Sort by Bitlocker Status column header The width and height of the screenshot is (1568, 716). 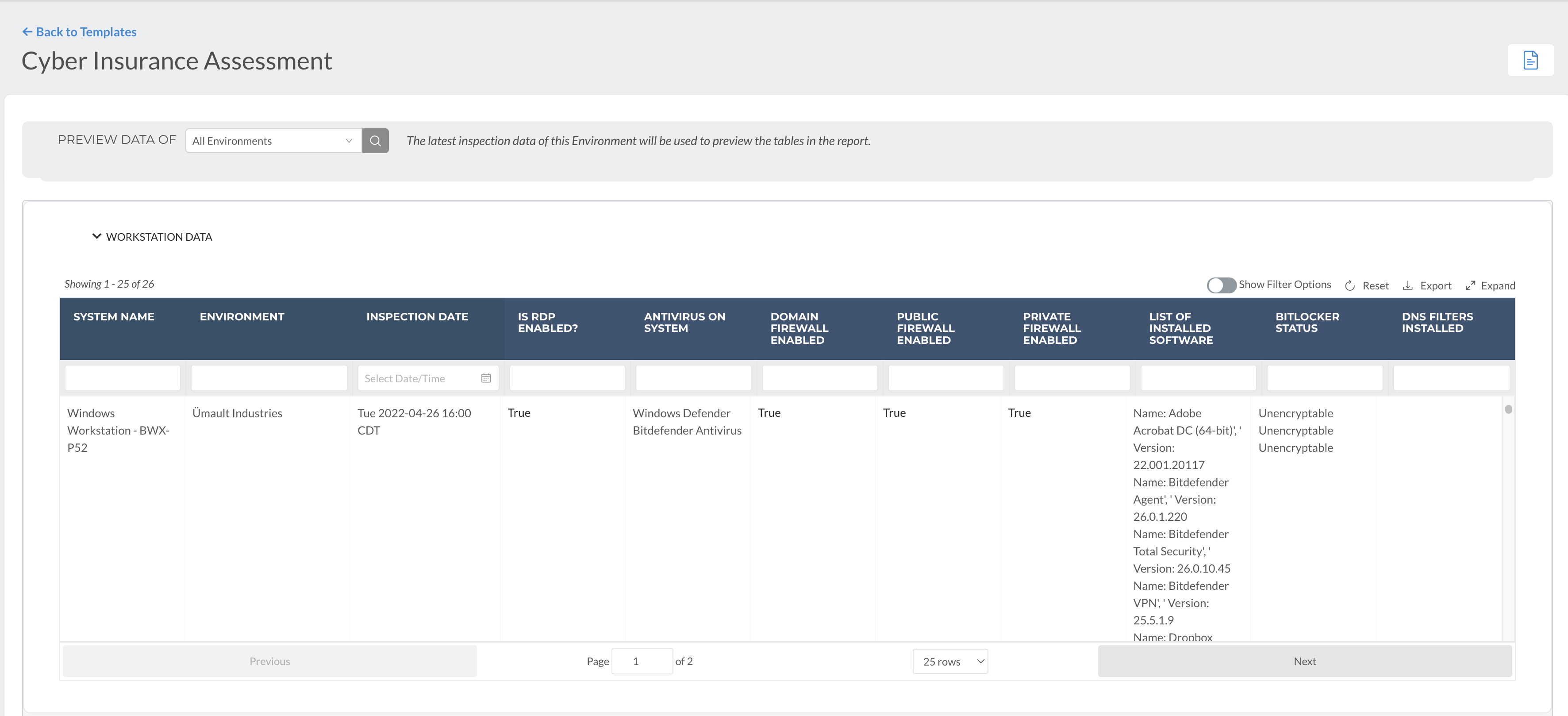tap(1307, 322)
